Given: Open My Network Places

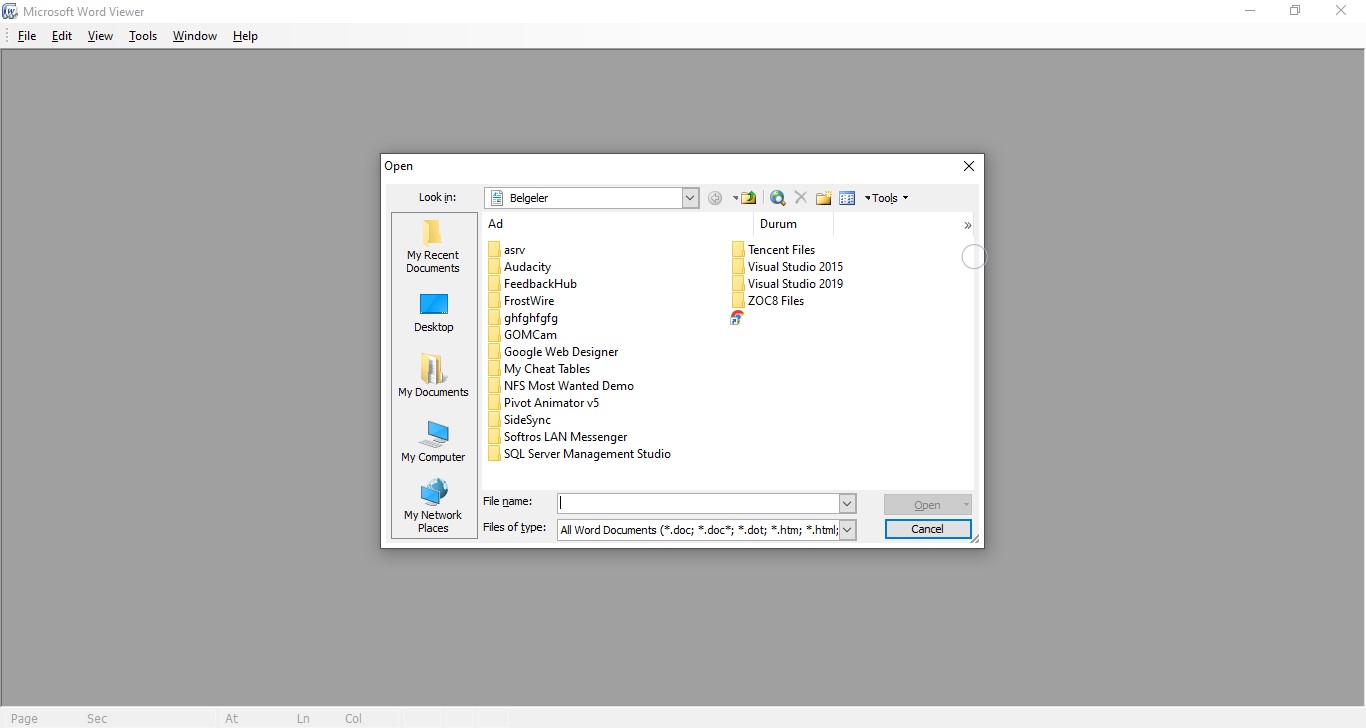Looking at the screenshot, I should [x=433, y=506].
